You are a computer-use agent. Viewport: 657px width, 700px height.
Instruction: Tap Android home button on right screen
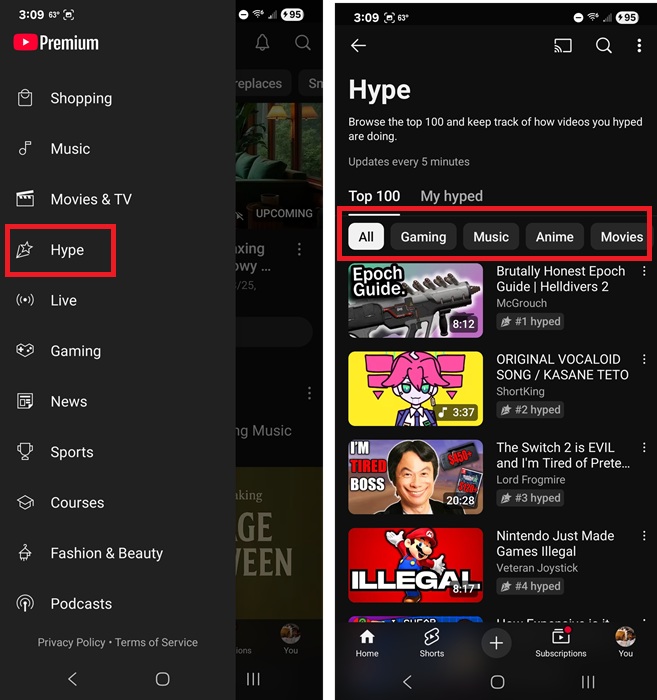click(x=497, y=682)
